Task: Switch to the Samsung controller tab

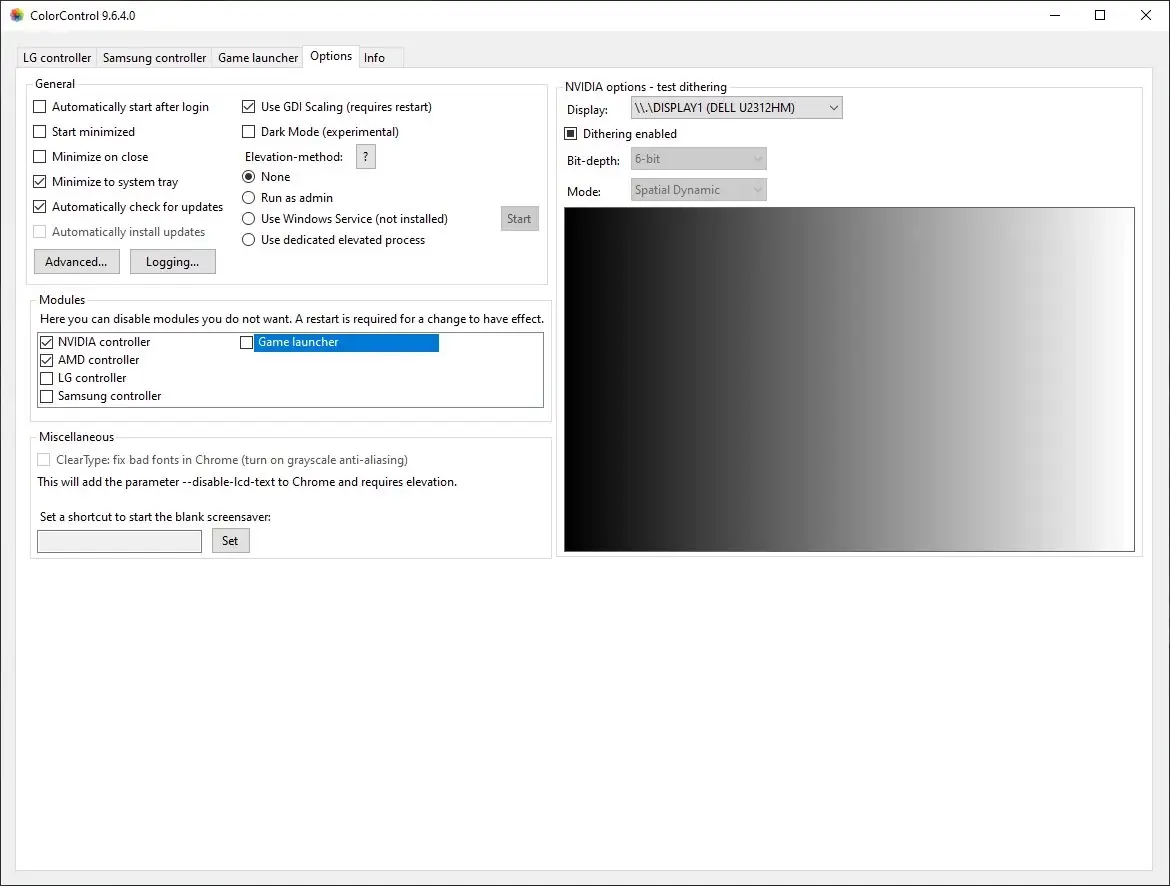Action: click(x=154, y=57)
